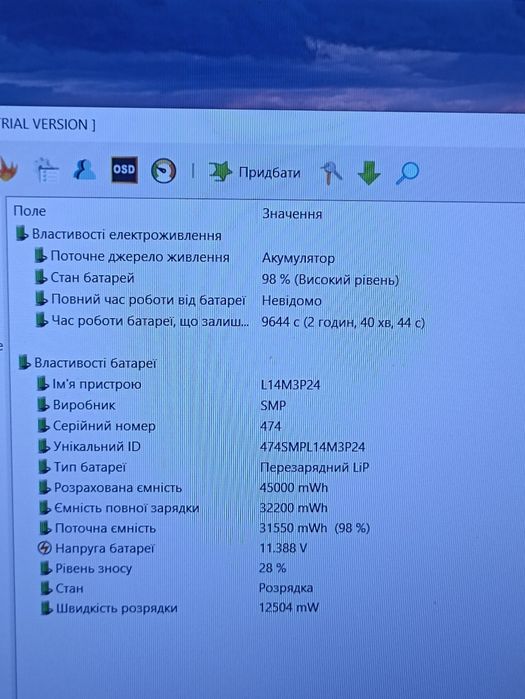Click the battery icon beside Властивості батареї
525x699 pixels.
coord(25,363)
